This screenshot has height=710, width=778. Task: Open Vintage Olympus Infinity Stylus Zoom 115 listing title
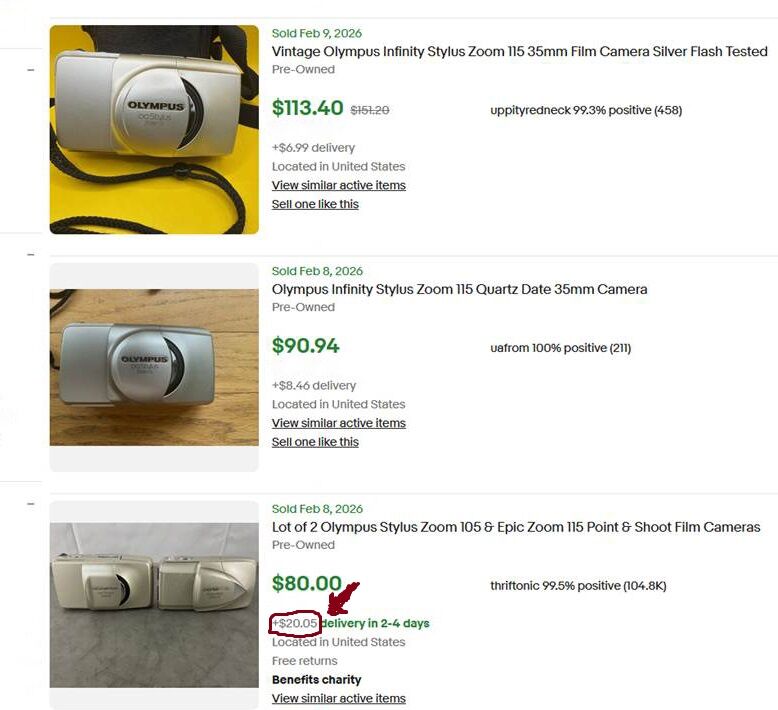coord(519,52)
